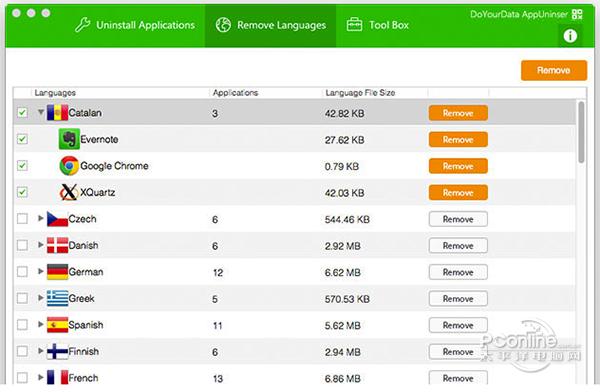This screenshot has height=392, width=600.
Task: Open the Uninstall Applications tab
Action: click(x=135, y=25)
